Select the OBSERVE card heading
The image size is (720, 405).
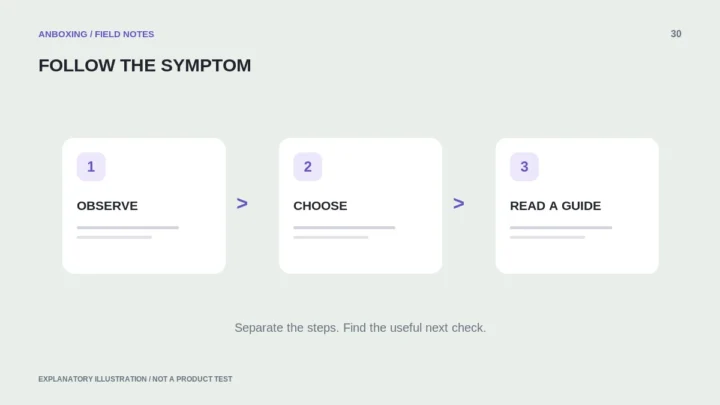coord(107,206)
